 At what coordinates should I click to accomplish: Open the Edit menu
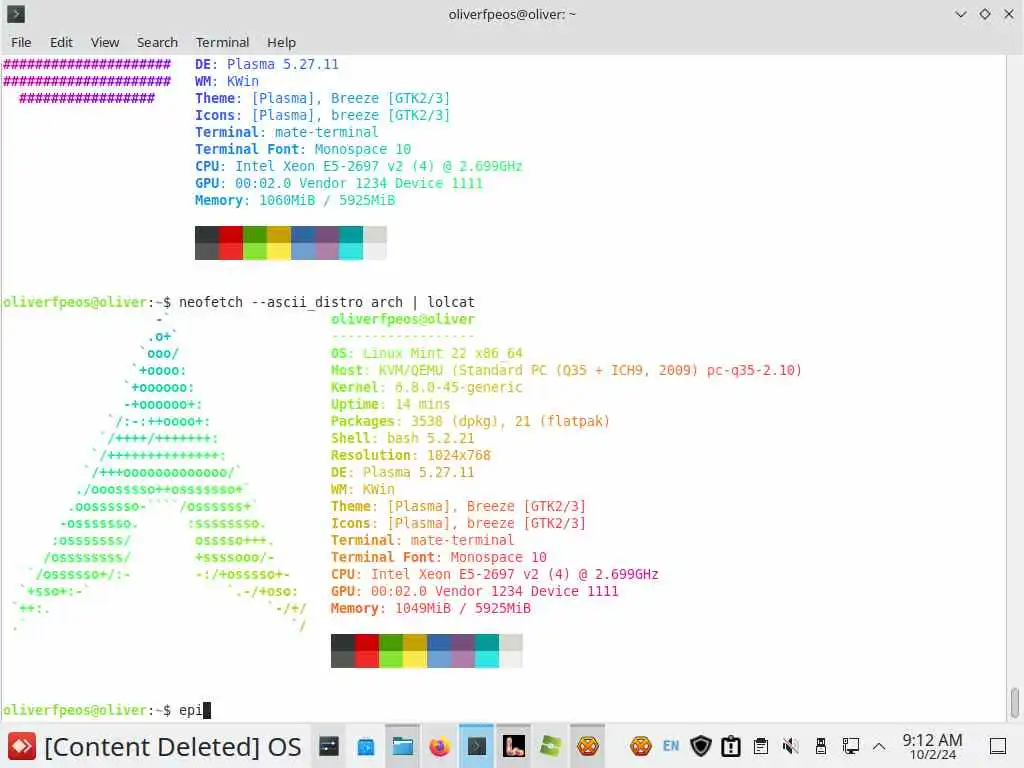pyautogui.click(x=61, y=42)
